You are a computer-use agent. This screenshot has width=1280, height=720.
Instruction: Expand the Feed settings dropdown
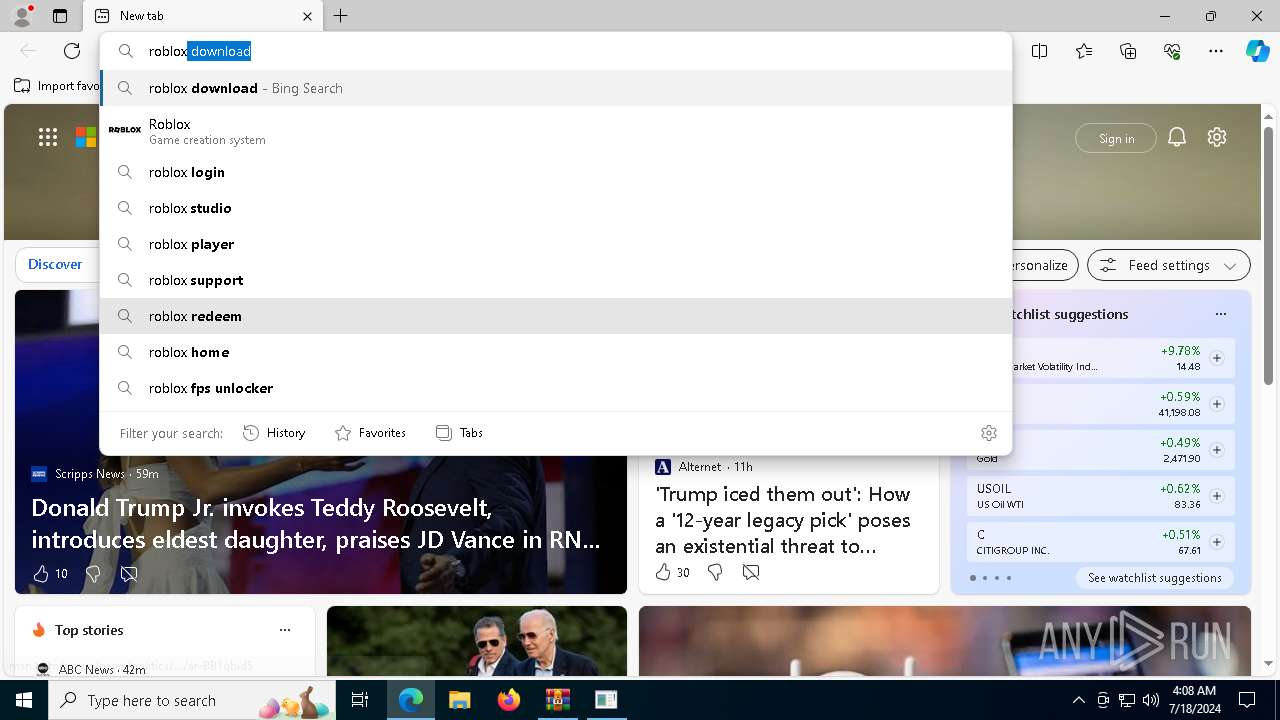(1168, 265)
